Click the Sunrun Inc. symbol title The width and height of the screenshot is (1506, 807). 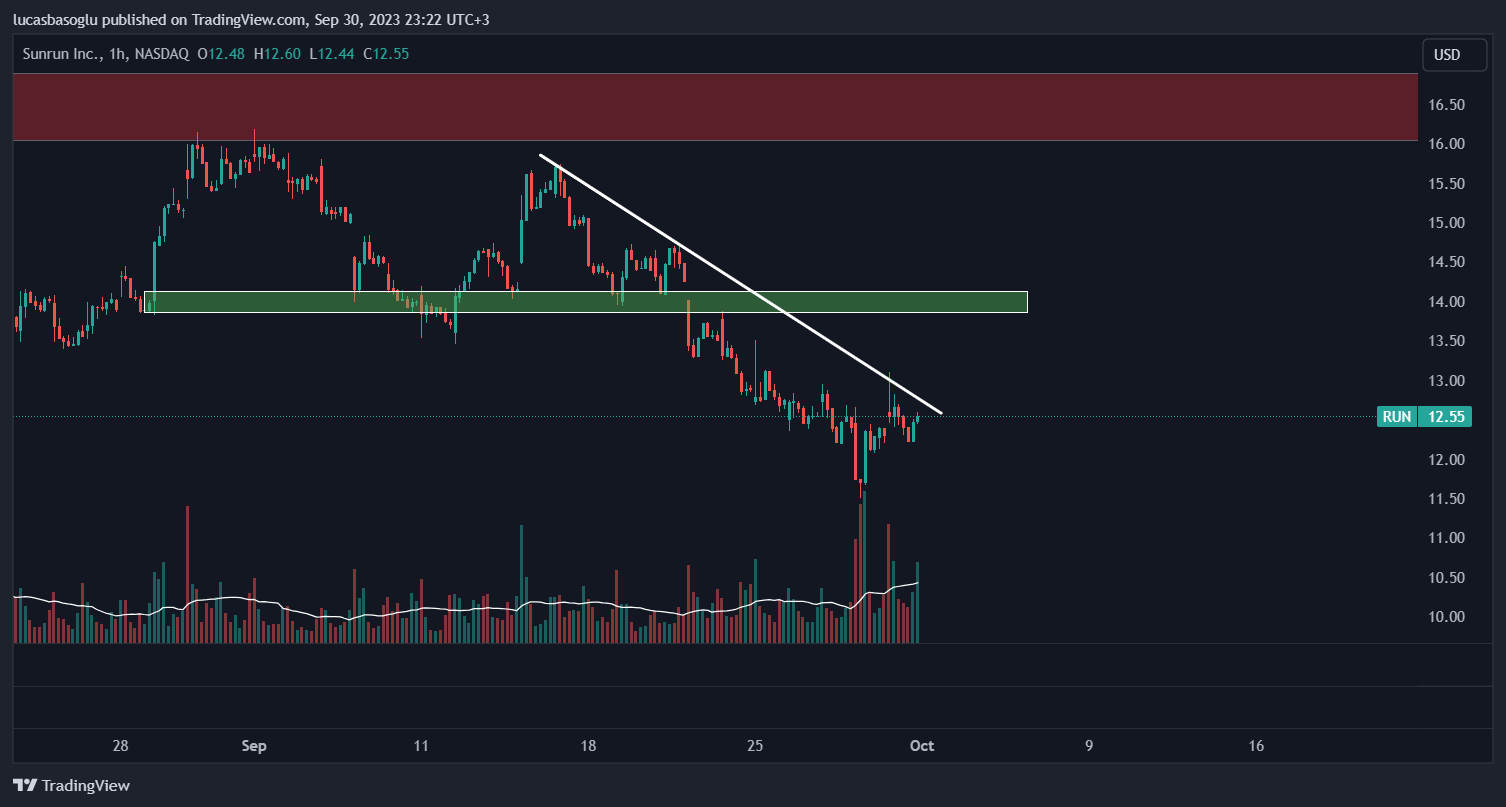(61, 54)
